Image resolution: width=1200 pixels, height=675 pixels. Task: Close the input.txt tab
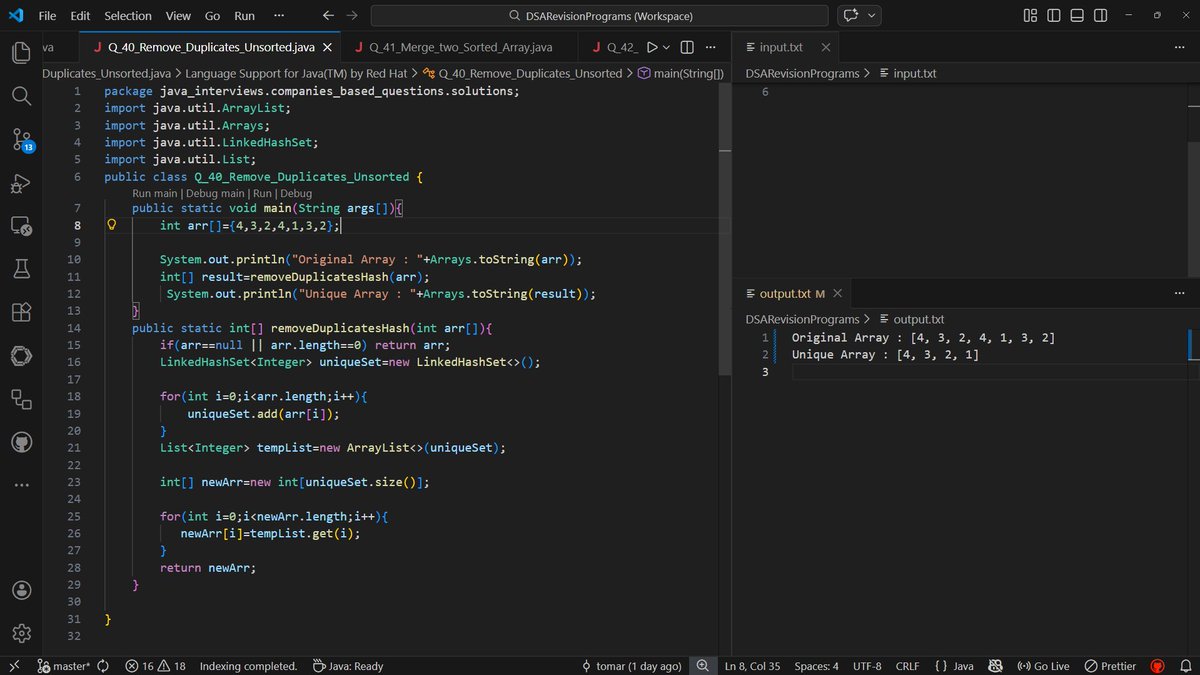pos(825,47)
